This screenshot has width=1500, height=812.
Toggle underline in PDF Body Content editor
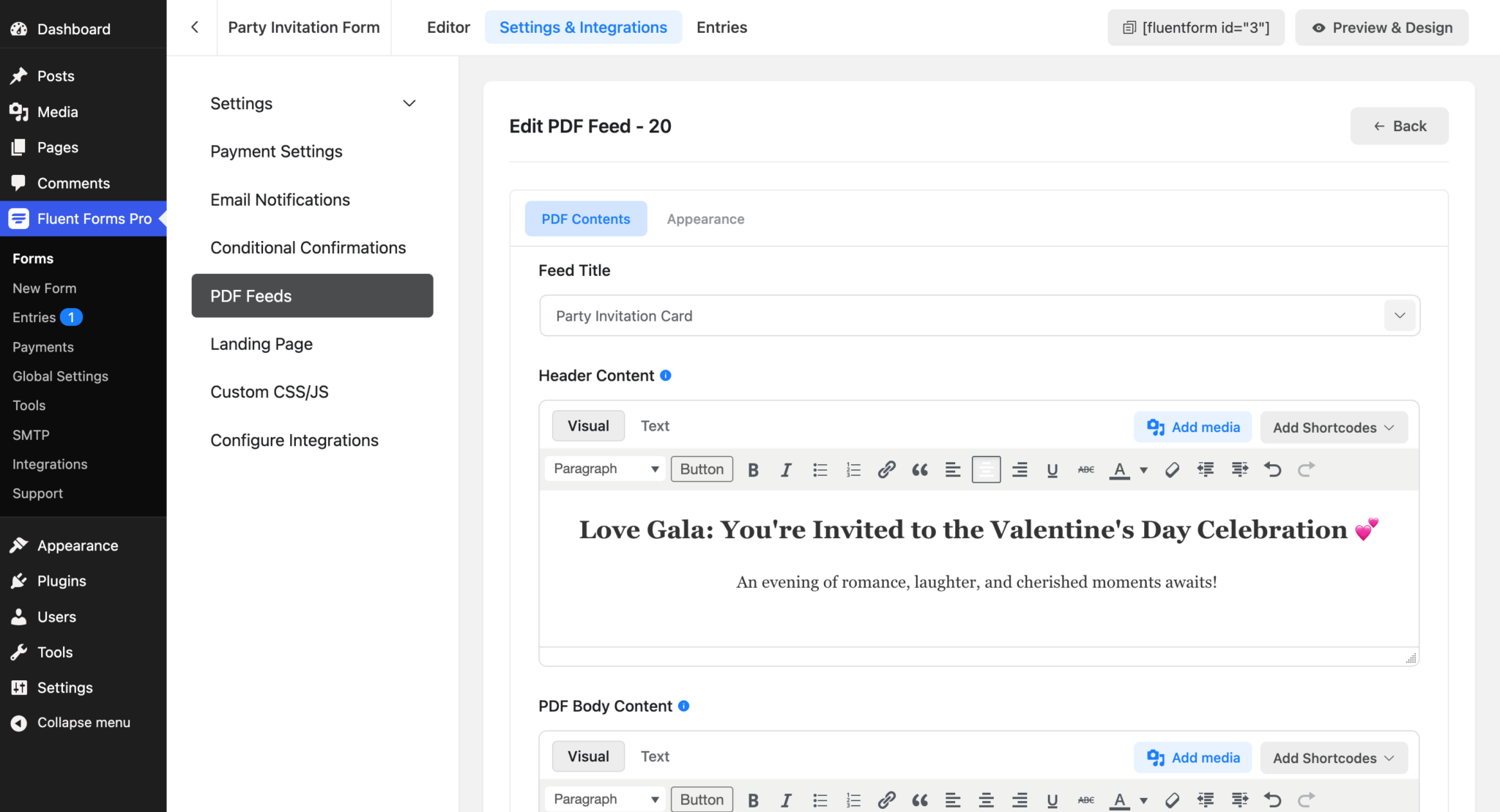click(x=1052, y=800)
